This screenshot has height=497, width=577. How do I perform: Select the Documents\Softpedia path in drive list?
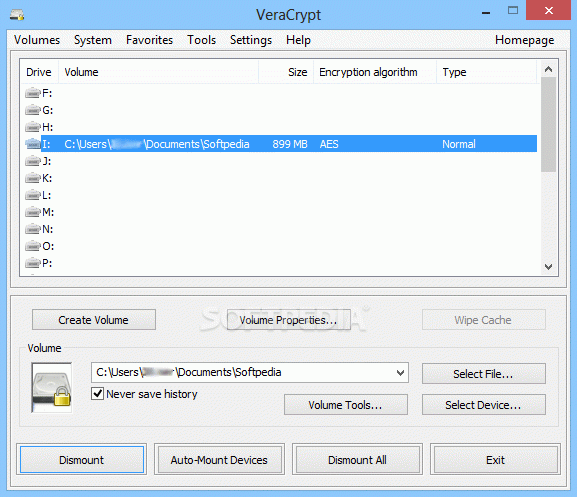pos(157,144)
